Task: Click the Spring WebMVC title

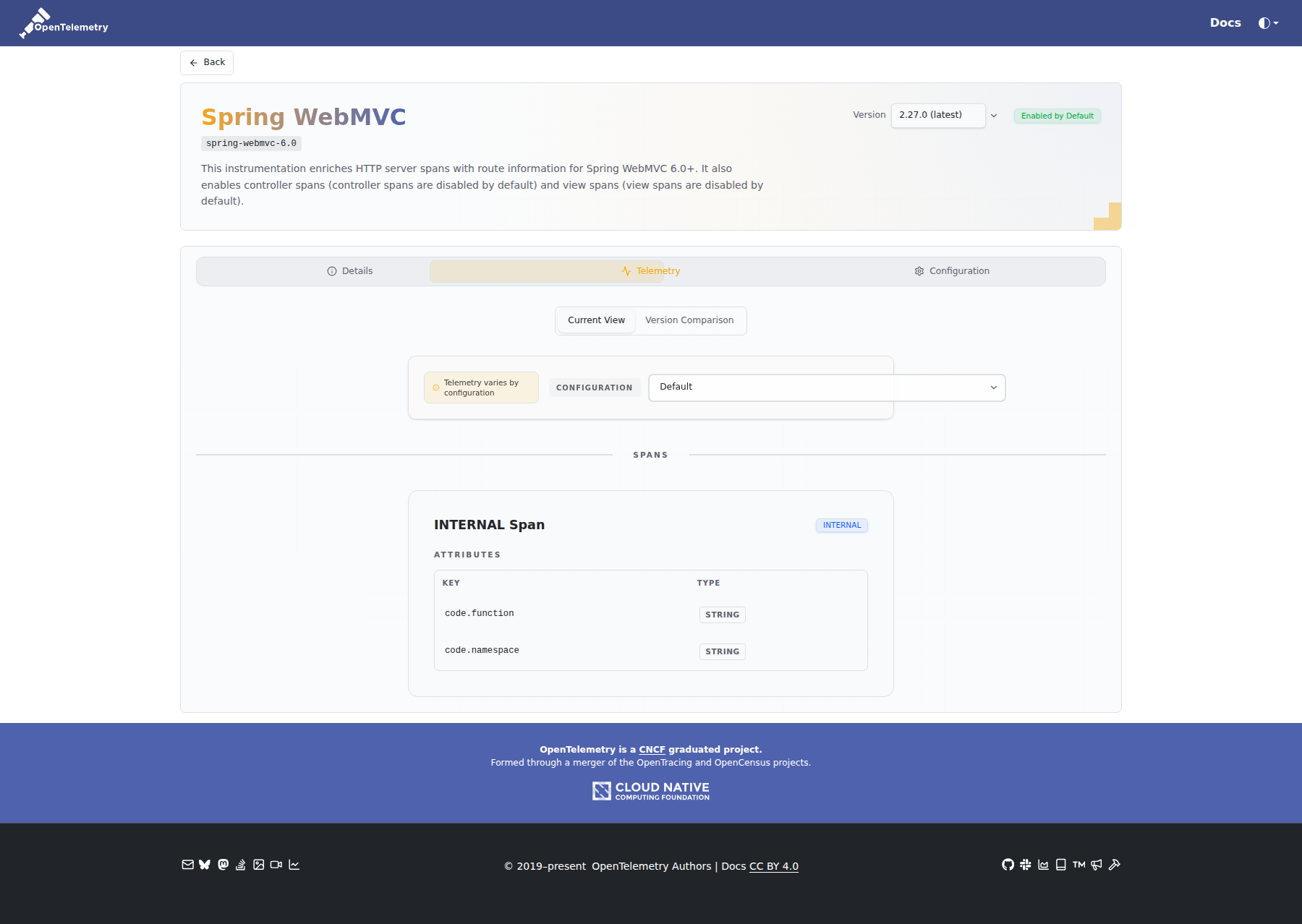Action: (x=304, y=117)
